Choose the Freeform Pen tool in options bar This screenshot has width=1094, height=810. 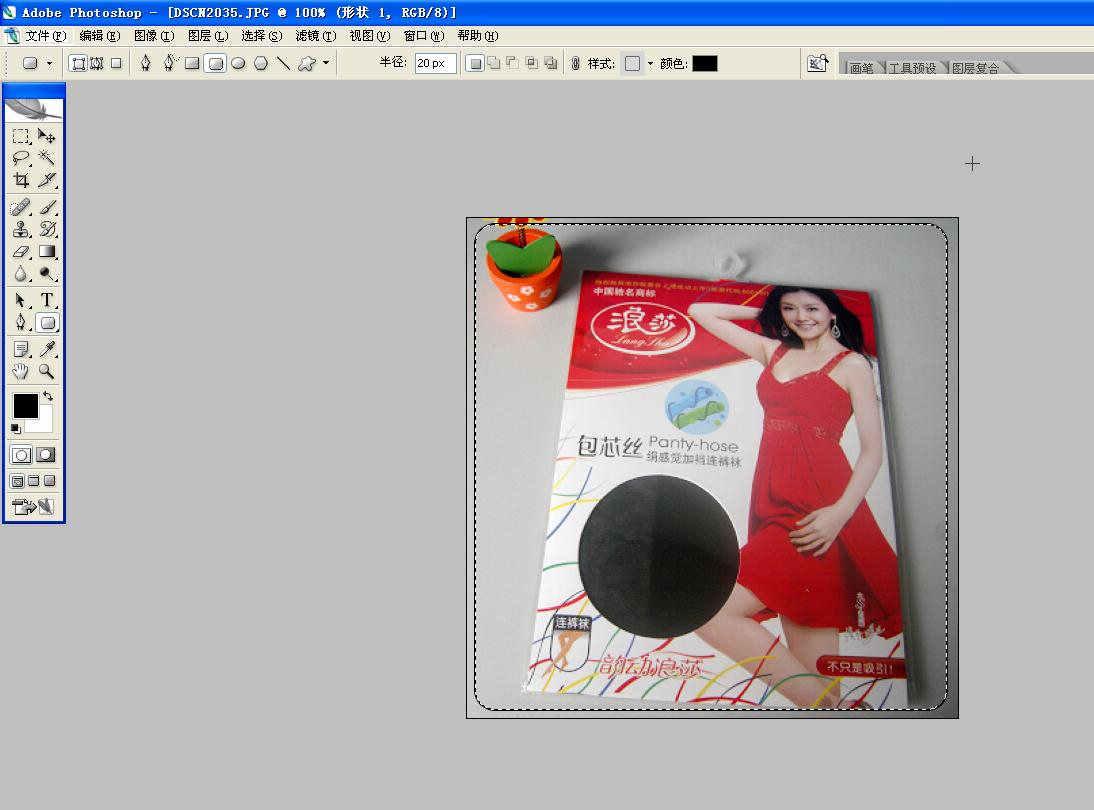[170, 63]
